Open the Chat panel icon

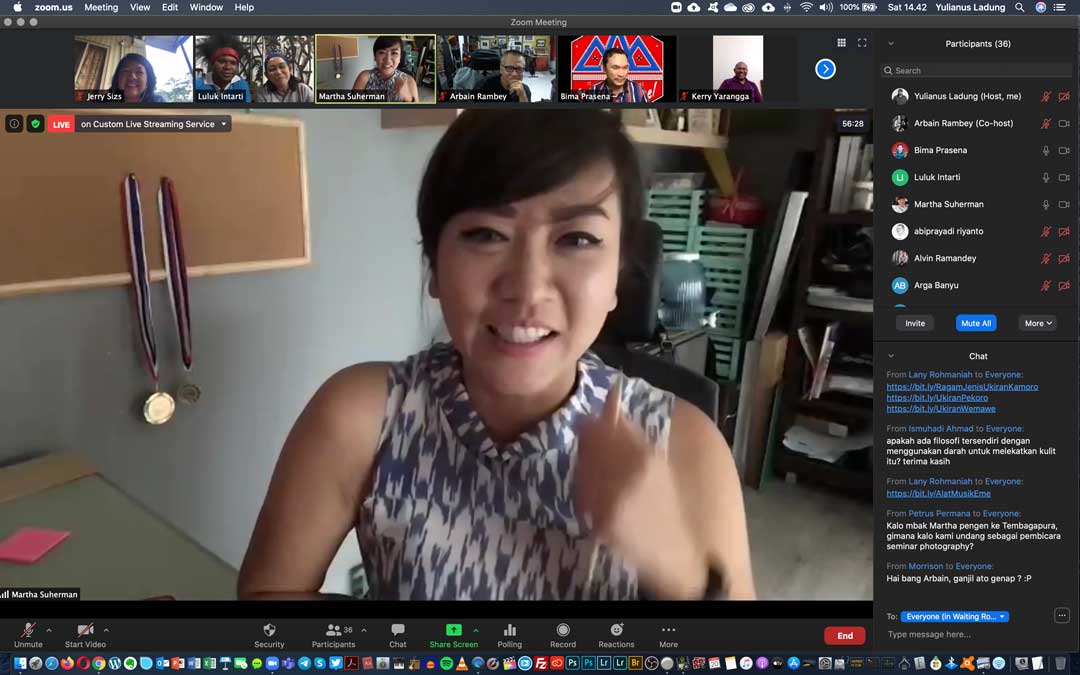(398, 630)
